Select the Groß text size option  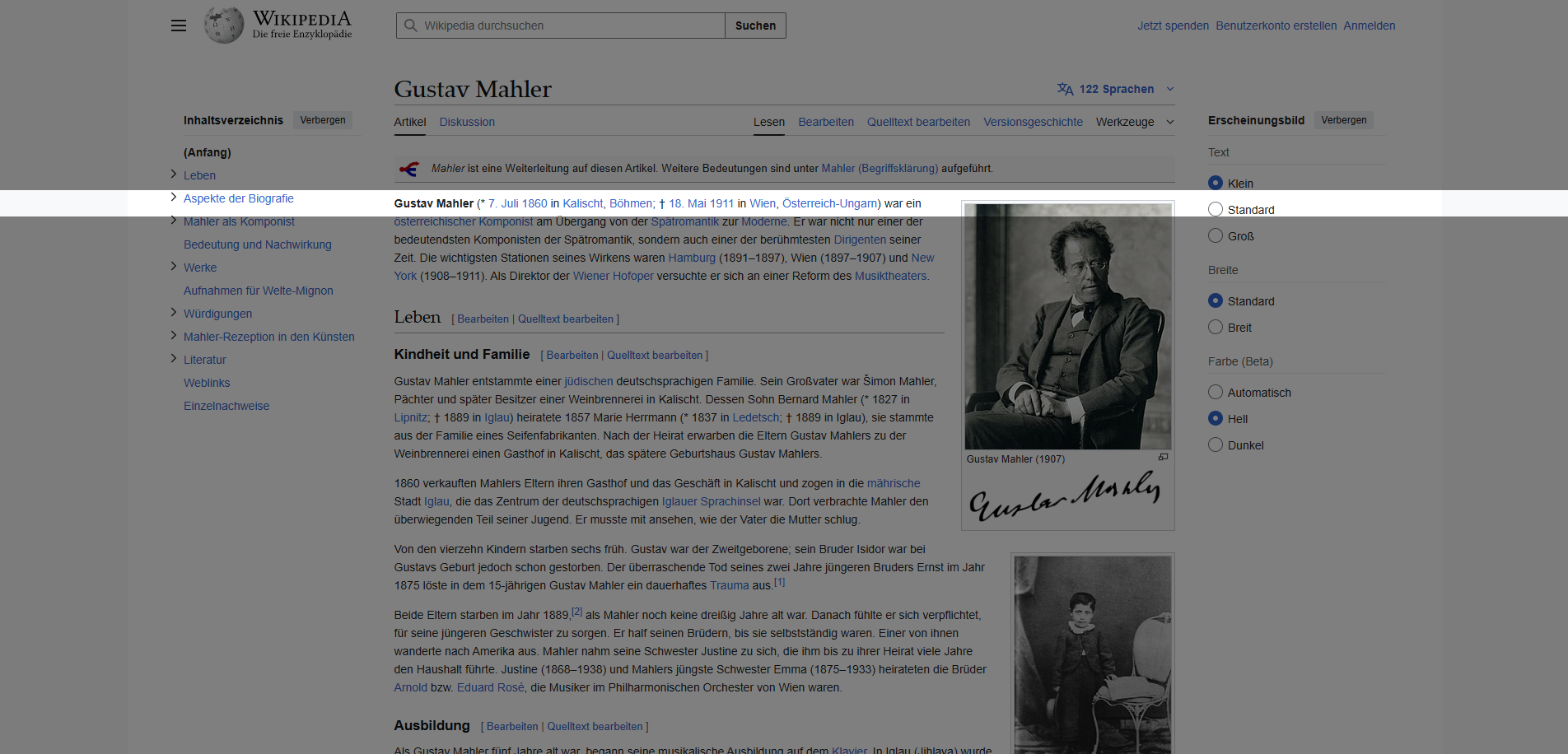[1215, 236]
